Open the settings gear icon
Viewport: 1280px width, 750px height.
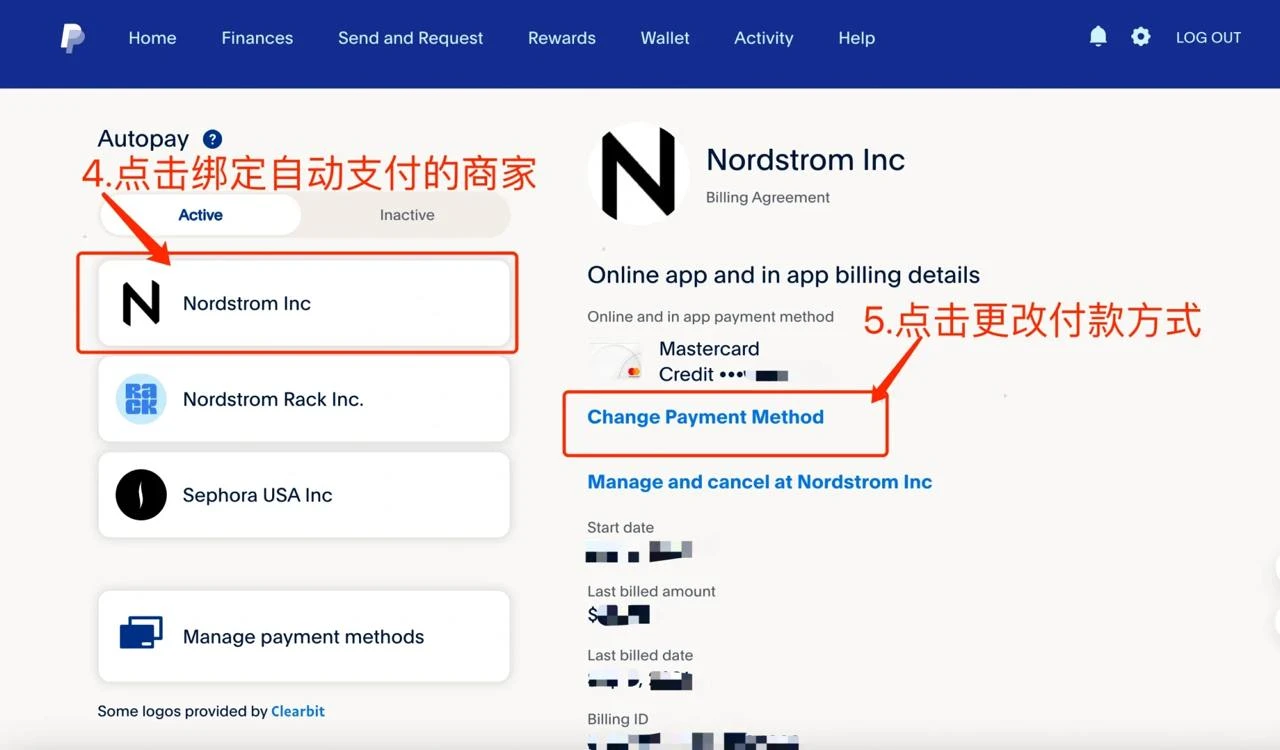1141,37
